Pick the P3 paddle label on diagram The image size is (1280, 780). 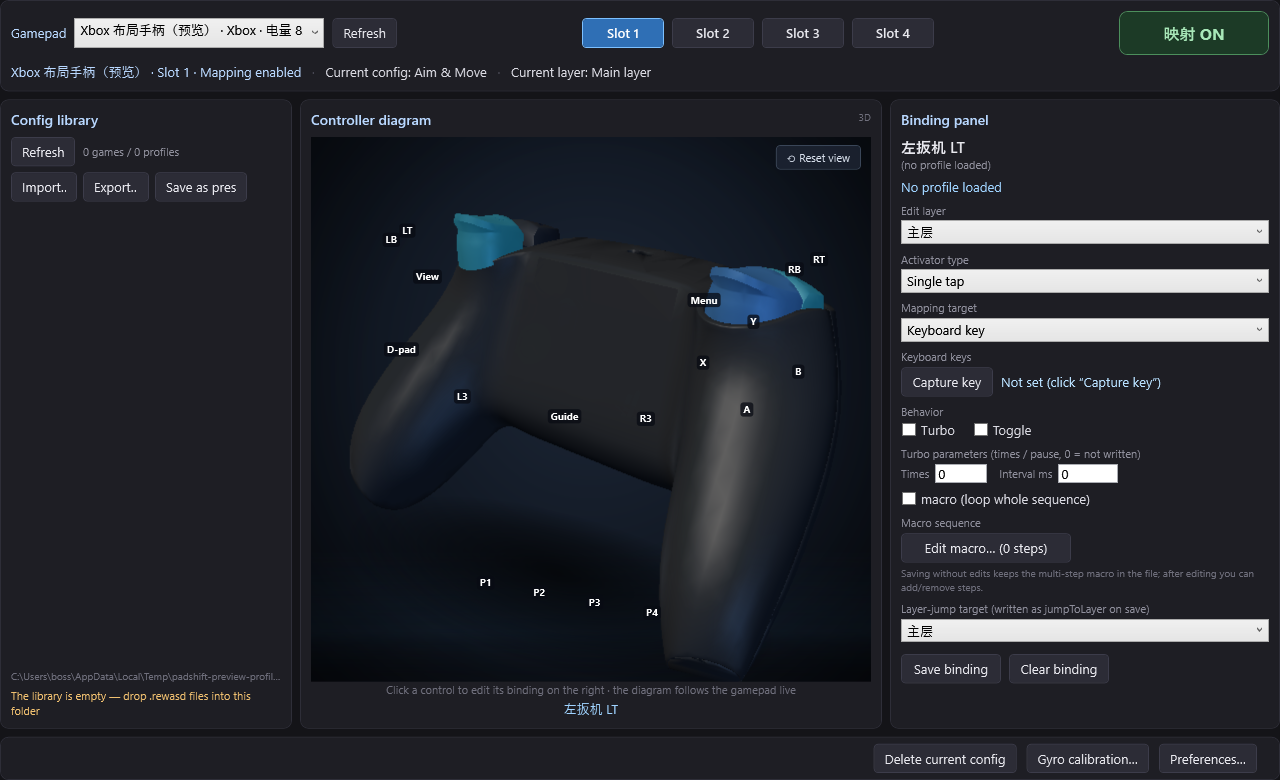(x=594, y=603)
